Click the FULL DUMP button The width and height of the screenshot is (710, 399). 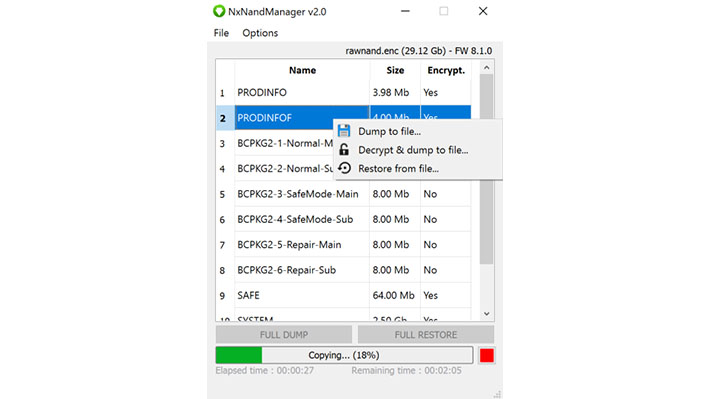coord(283,335)
